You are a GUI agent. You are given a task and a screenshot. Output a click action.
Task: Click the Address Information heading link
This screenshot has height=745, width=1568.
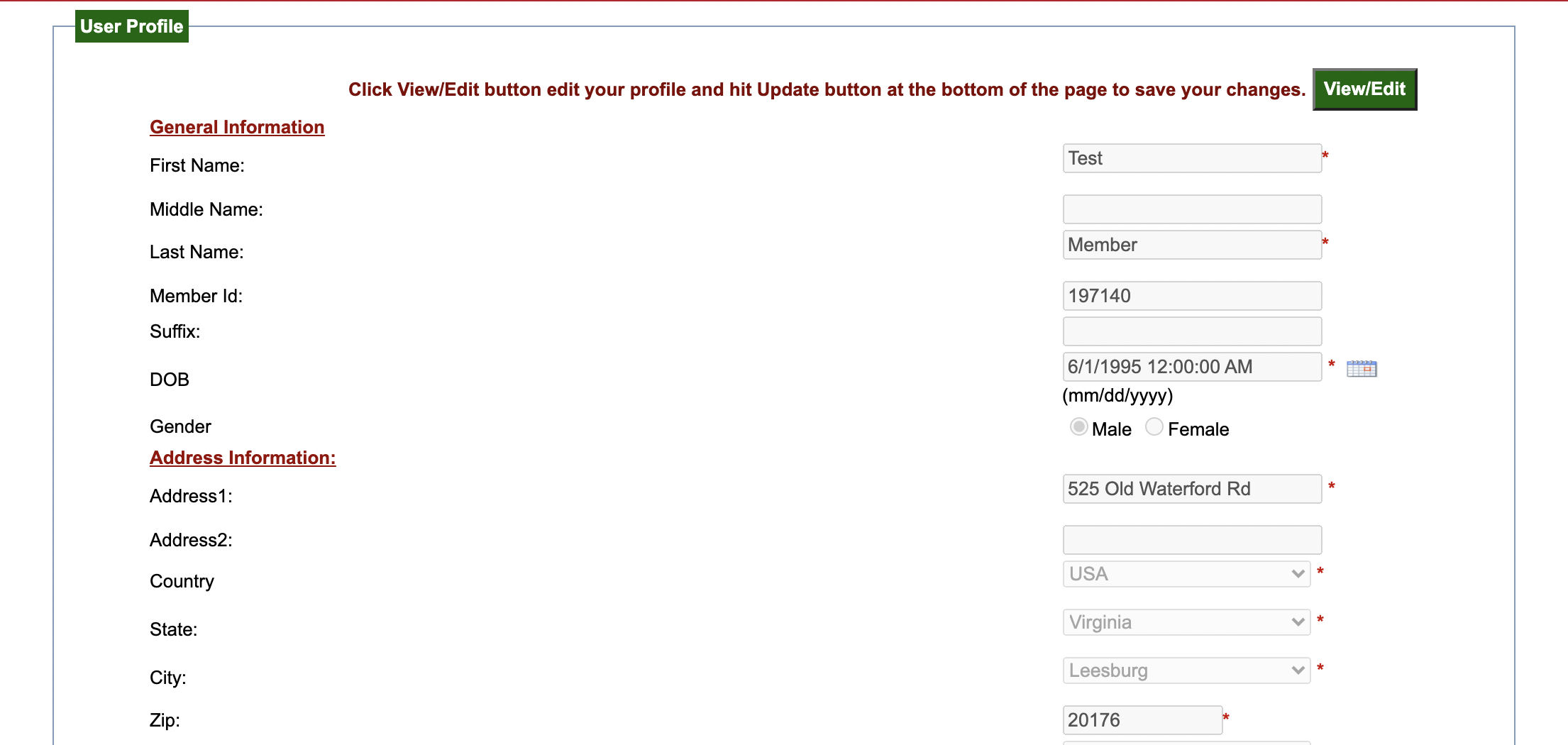[243, 458]
